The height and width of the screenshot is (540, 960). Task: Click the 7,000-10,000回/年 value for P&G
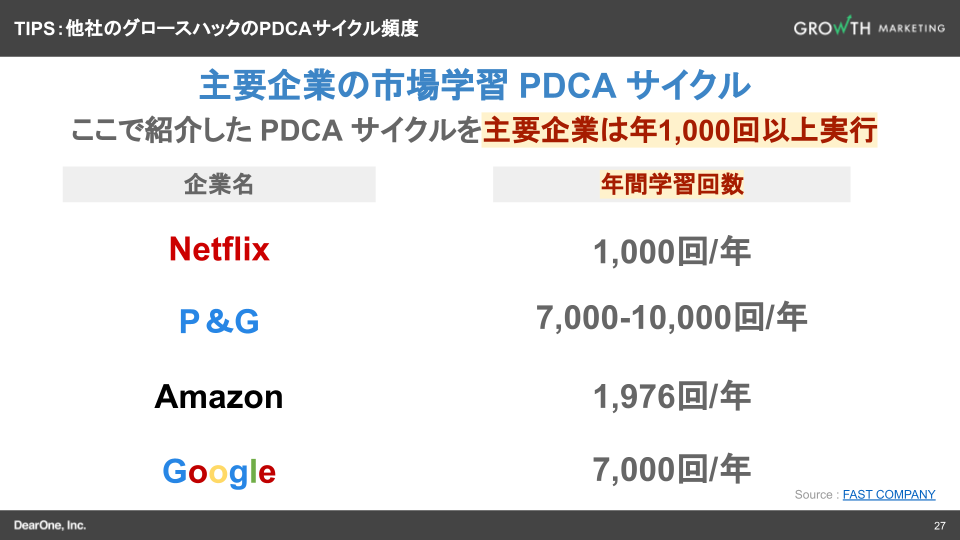(x=671, y=318)
